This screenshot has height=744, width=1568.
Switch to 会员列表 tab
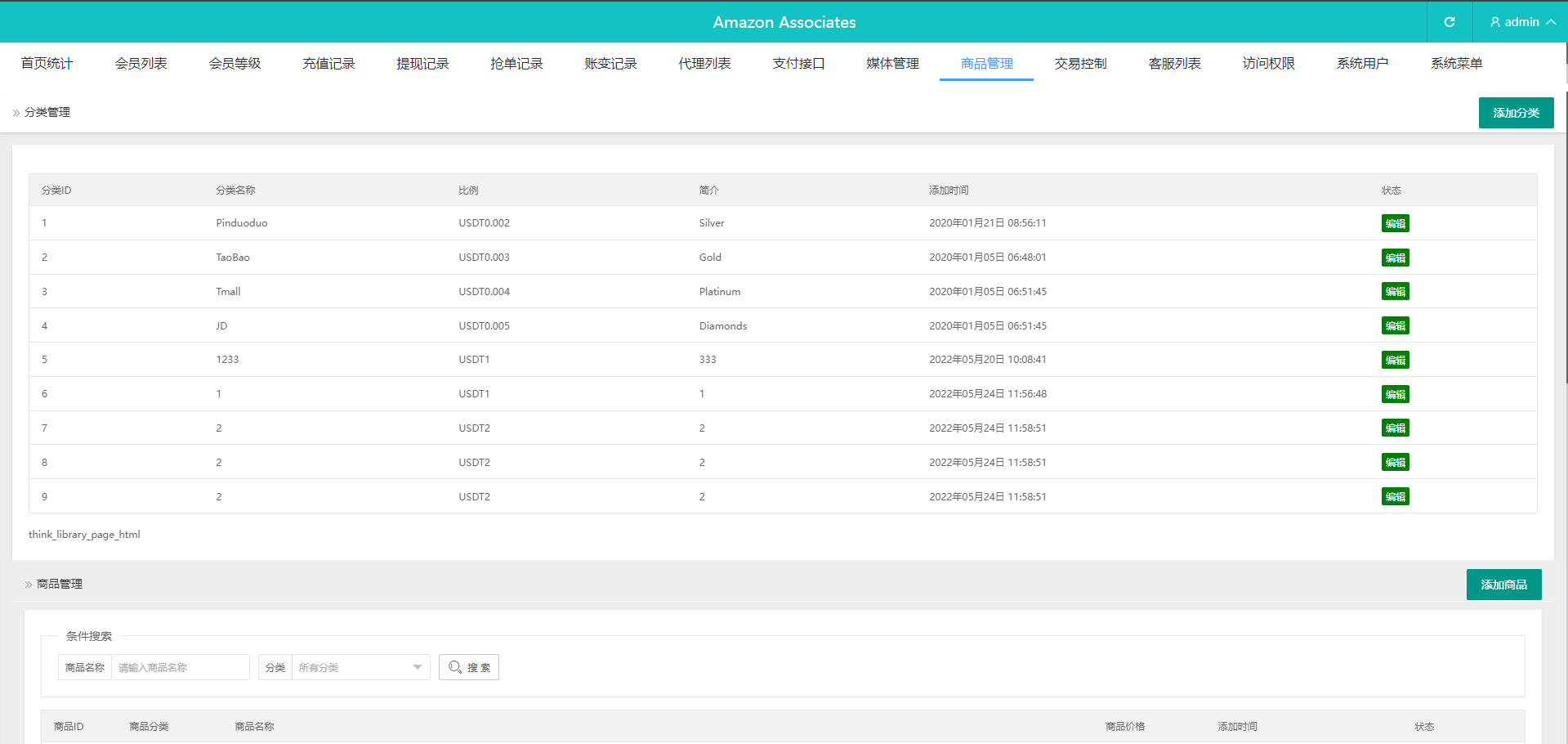point(141,63)
